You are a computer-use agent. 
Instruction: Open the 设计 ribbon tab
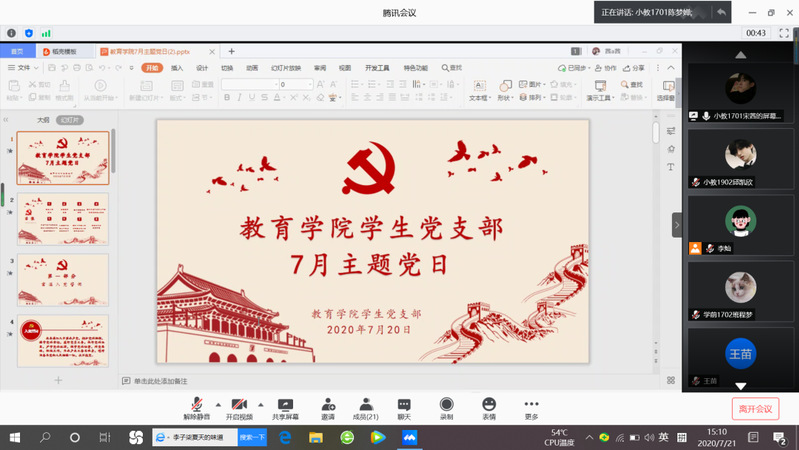202,68
